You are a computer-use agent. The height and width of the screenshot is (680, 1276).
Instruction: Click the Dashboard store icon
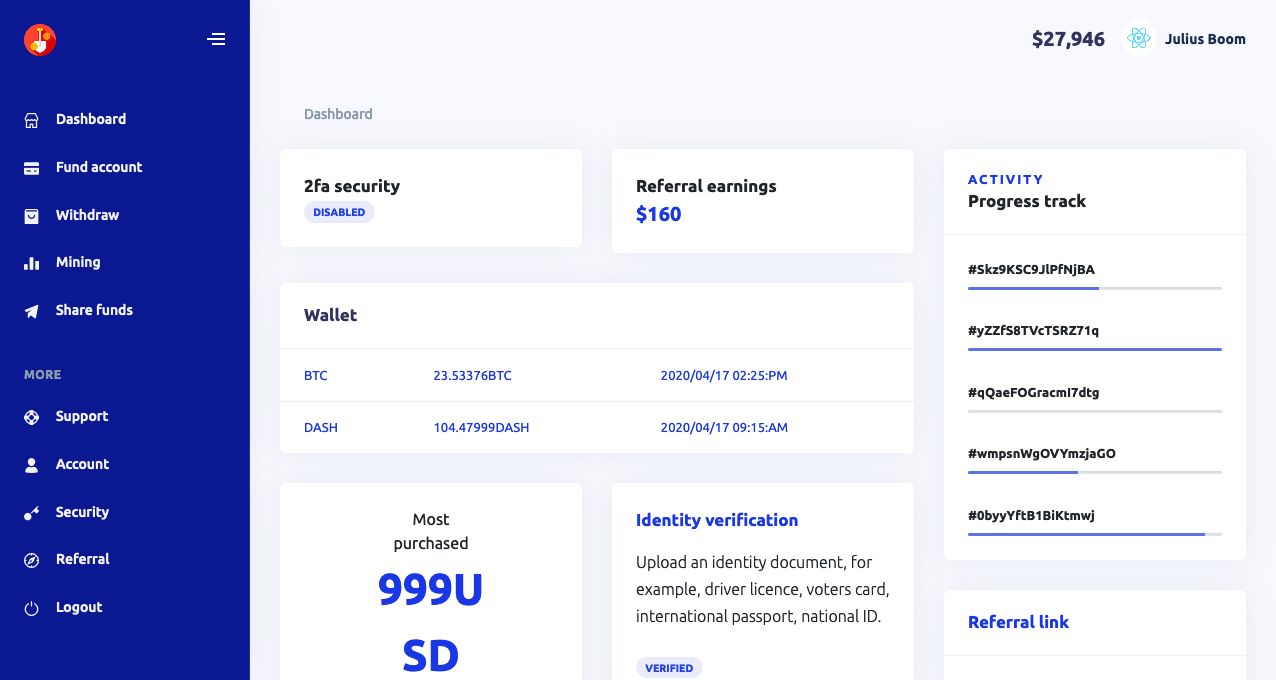click(x=32, y=120)
